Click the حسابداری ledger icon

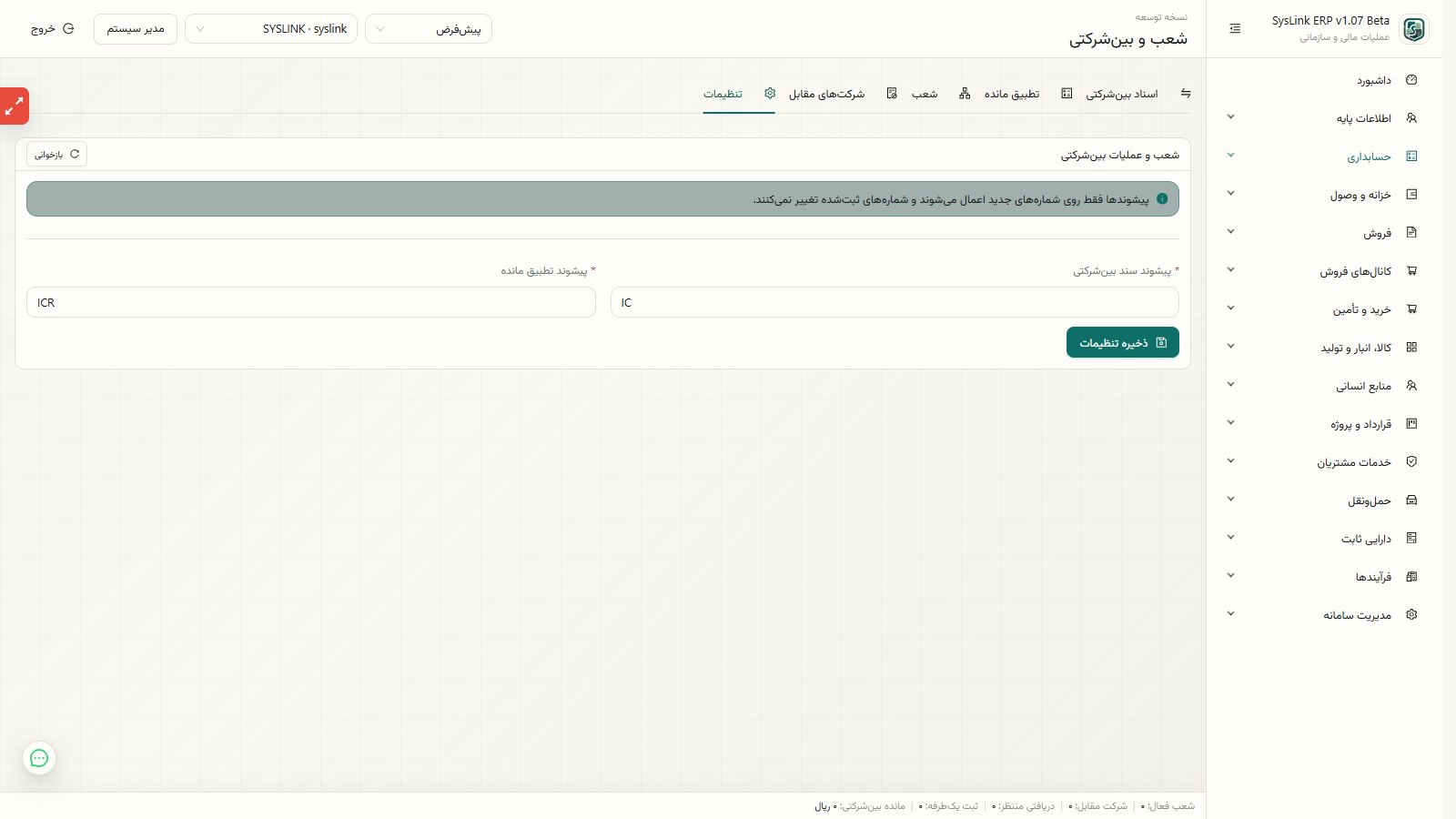[x=1411, y=157]
